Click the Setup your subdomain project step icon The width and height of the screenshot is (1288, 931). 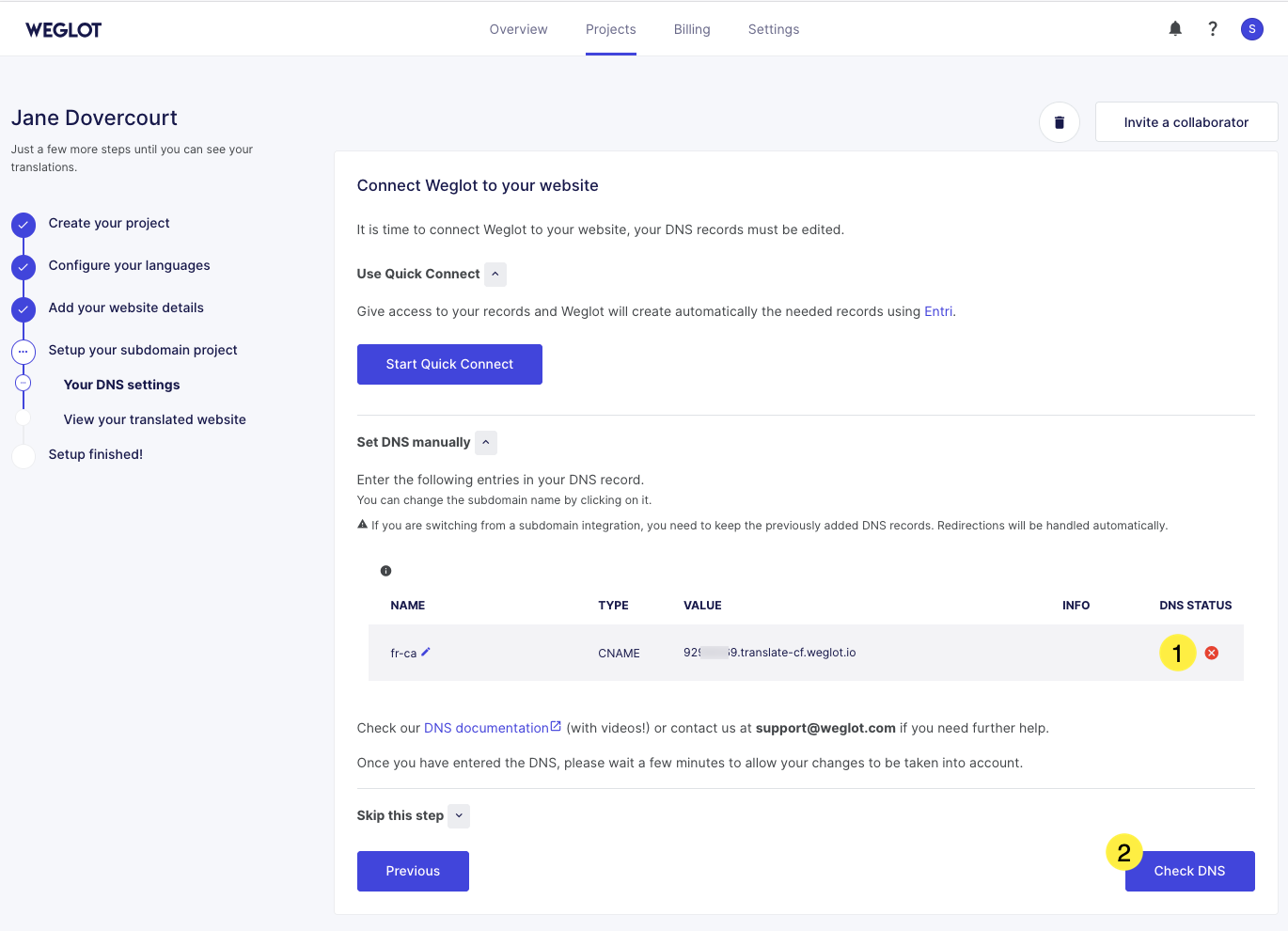pos(24,352)
